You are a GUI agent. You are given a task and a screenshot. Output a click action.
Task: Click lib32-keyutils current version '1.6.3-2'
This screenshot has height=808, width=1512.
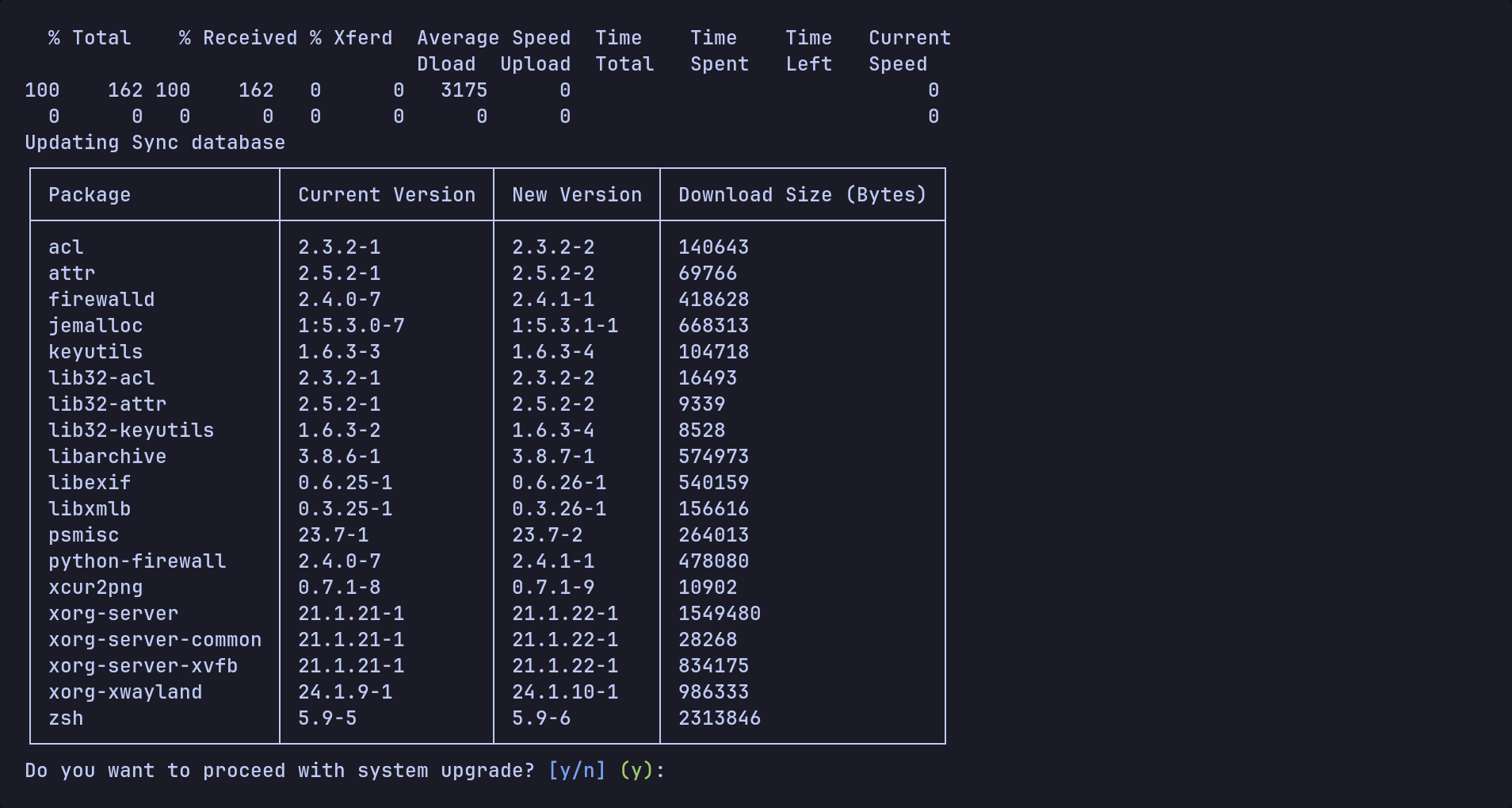coord(339,431)
